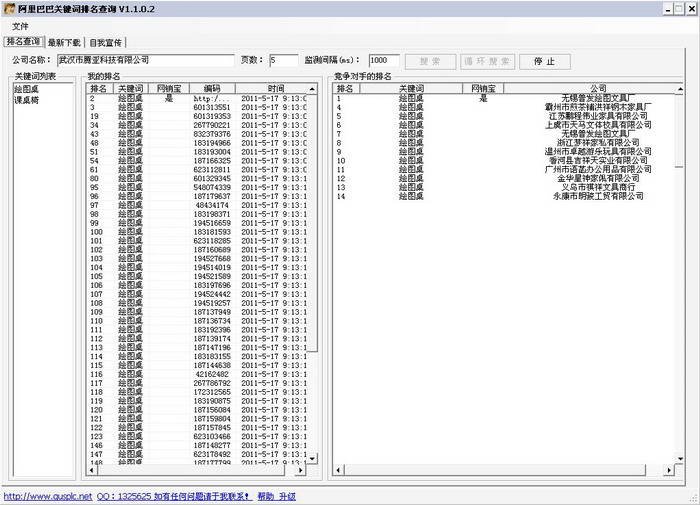The width and height of the screenshot is (700, 505).
Task: Open the www.qusplc.net link
Action: tap(48, 496)
